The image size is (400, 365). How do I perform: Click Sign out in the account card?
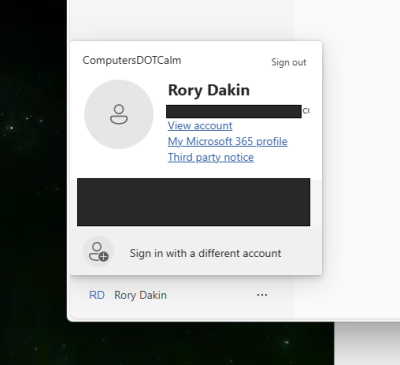[x=289, y=62]
